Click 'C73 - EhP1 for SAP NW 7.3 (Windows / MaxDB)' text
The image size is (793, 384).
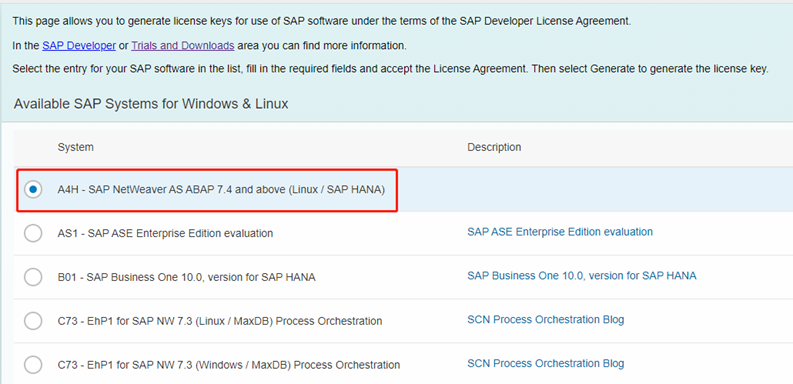(x=229, y=365)
